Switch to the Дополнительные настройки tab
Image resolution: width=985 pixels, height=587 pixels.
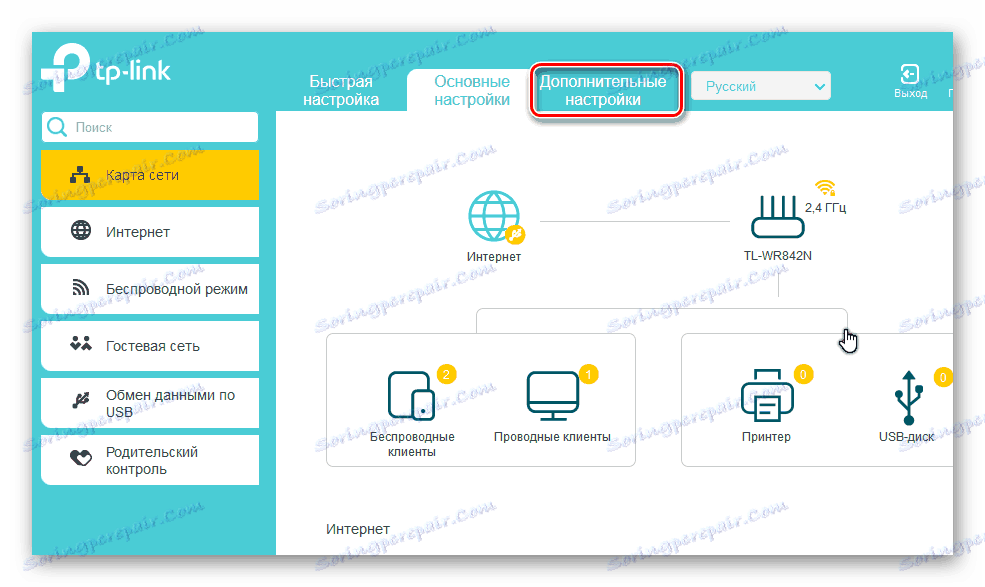tap(606, 90)
